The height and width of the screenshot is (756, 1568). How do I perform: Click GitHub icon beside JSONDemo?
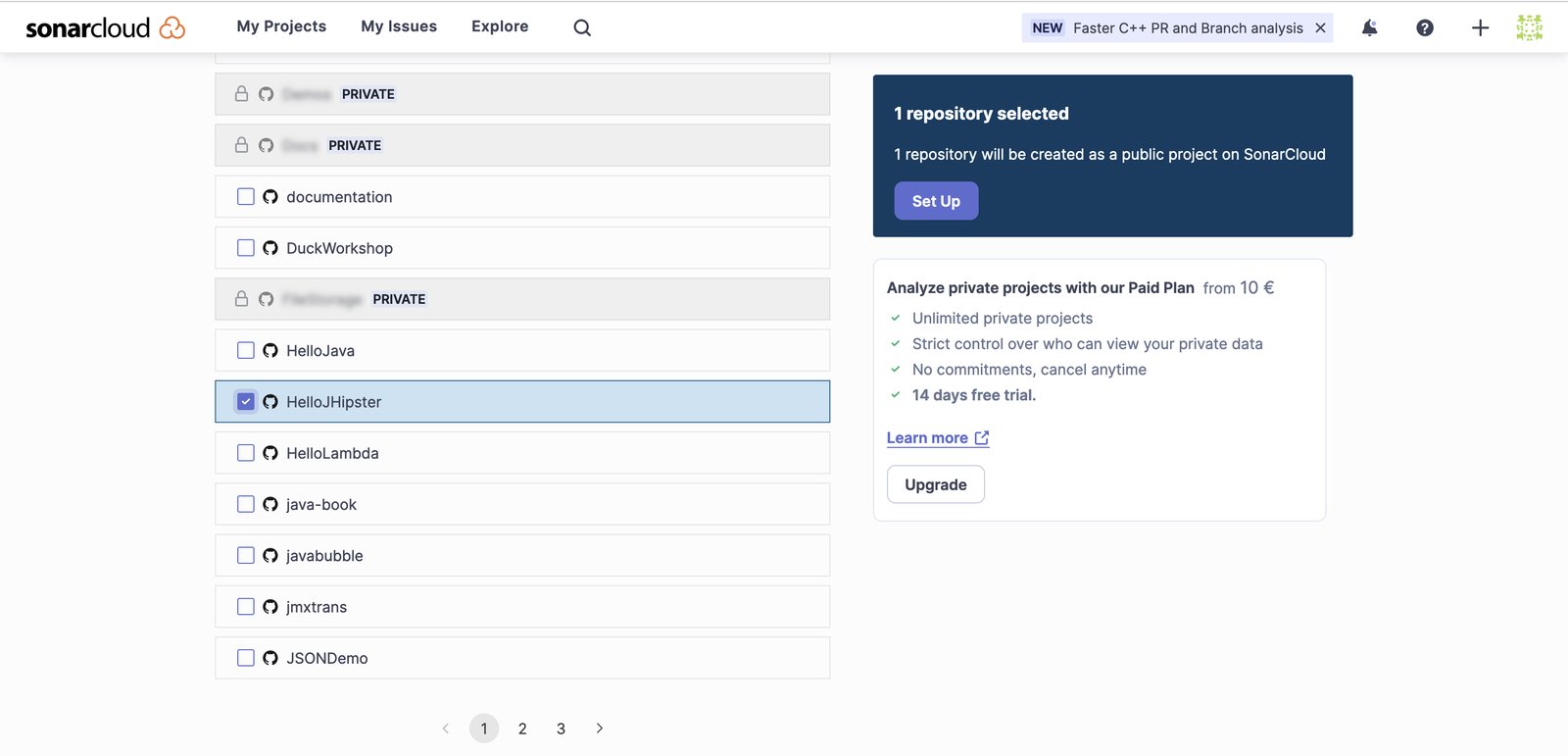[270, 658]
